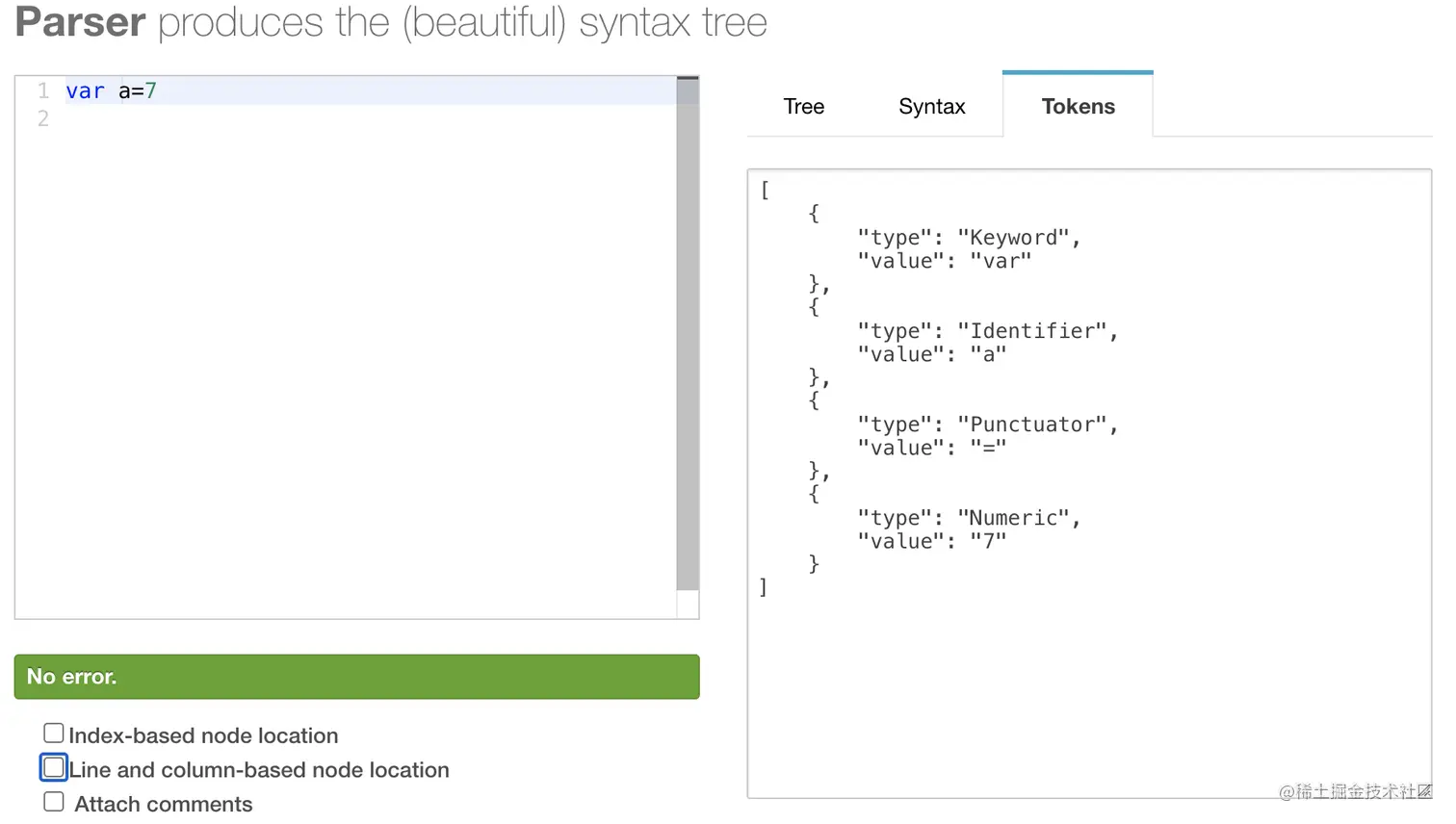Image resolution: width=1456 pixels, height=824 pixels.
Task: Select the Tokens tab
Action: 1078,106
